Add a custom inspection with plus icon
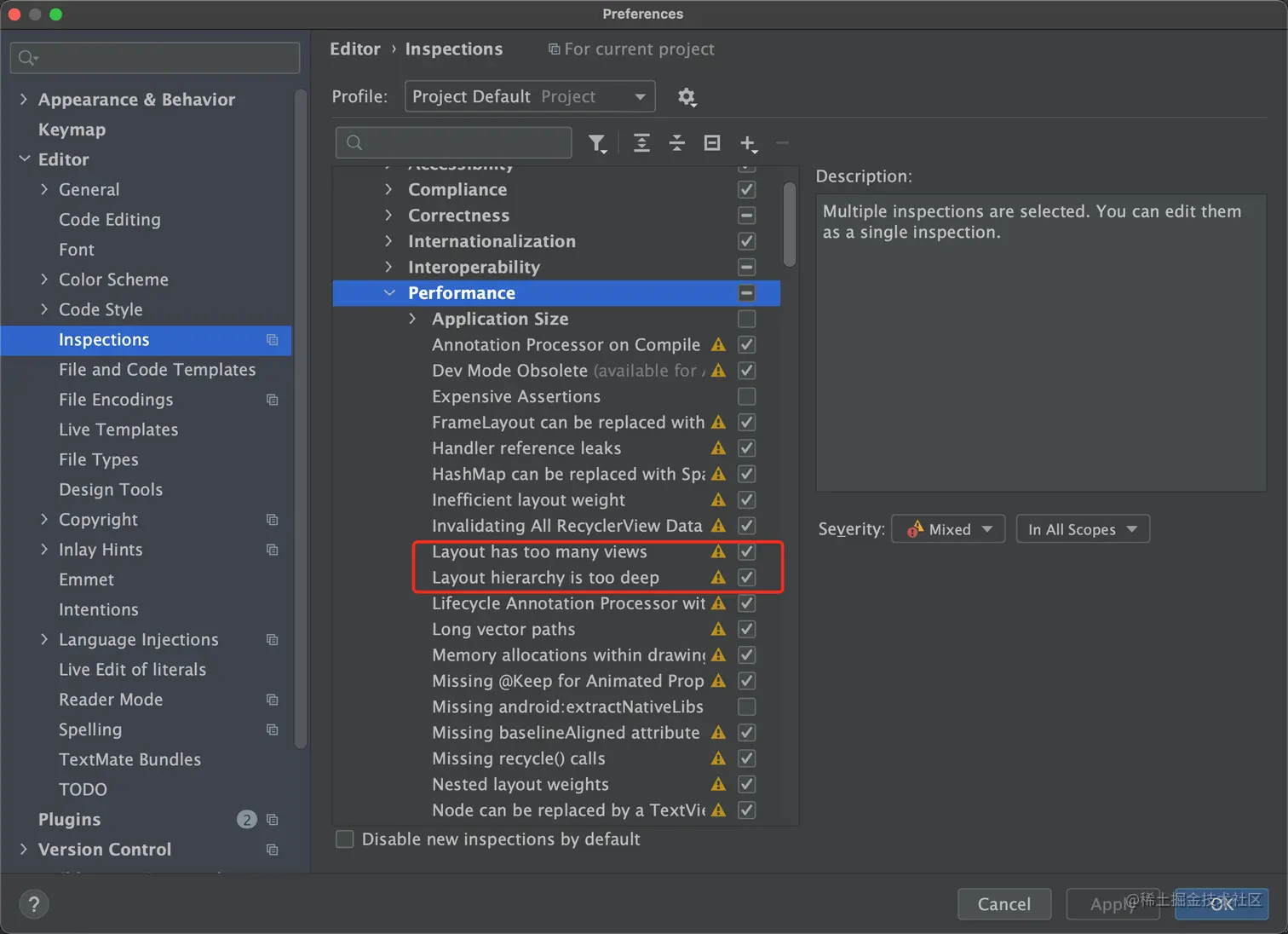1288x934 pixels. (x=748, y=143)
